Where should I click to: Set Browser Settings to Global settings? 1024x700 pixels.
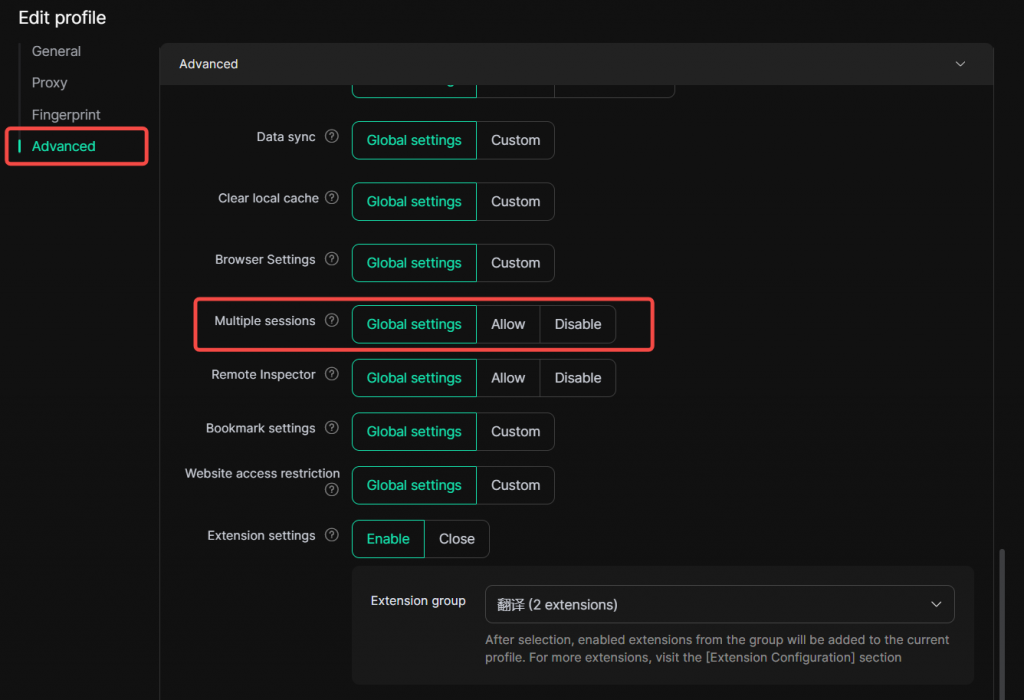(414, 263)
